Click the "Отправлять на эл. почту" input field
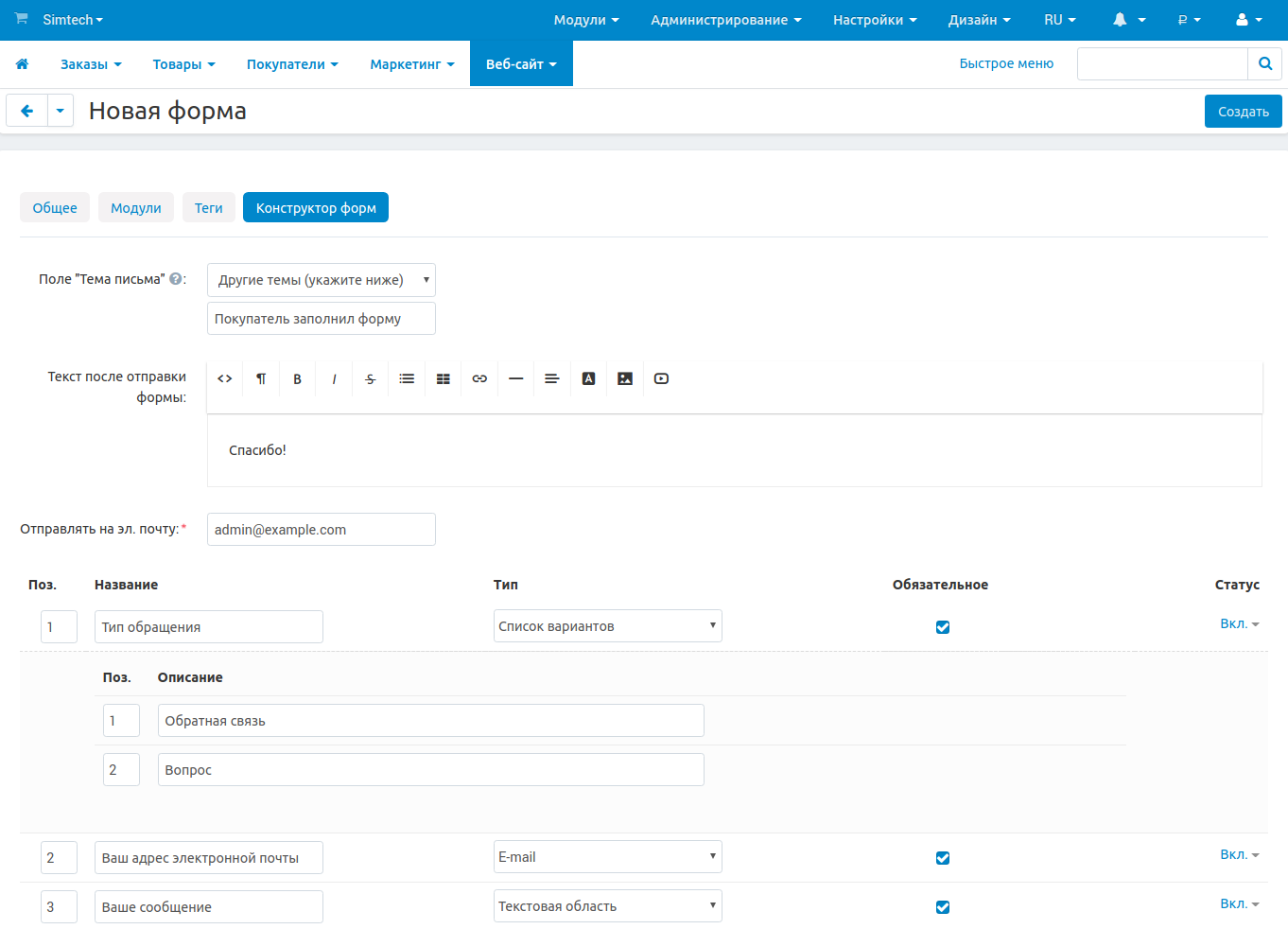Image resolution: width=1288 pixels, height=929 pixels. [321, 530]
